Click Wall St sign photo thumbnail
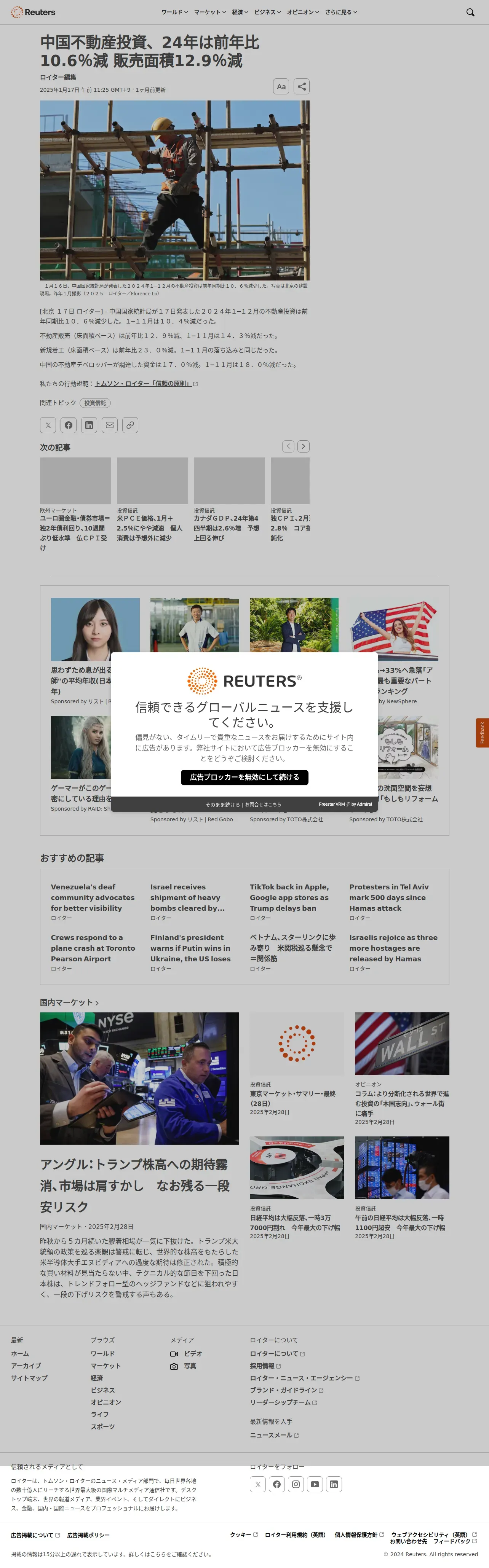Viewport: 489px width, 1568px height. 402,1043
